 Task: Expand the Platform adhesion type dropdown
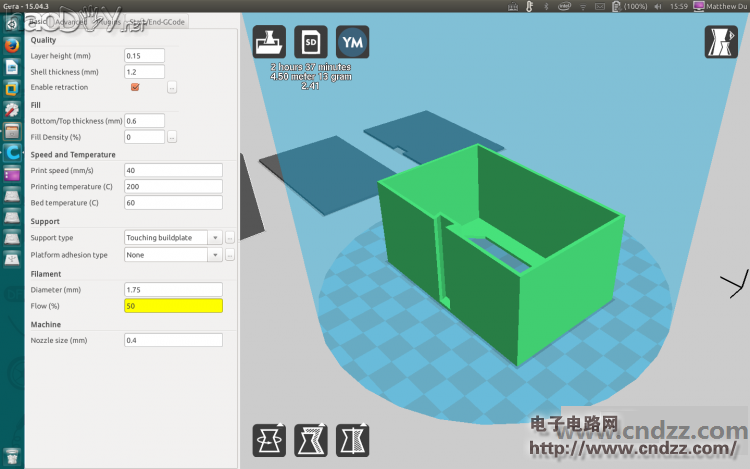point(172,255)
